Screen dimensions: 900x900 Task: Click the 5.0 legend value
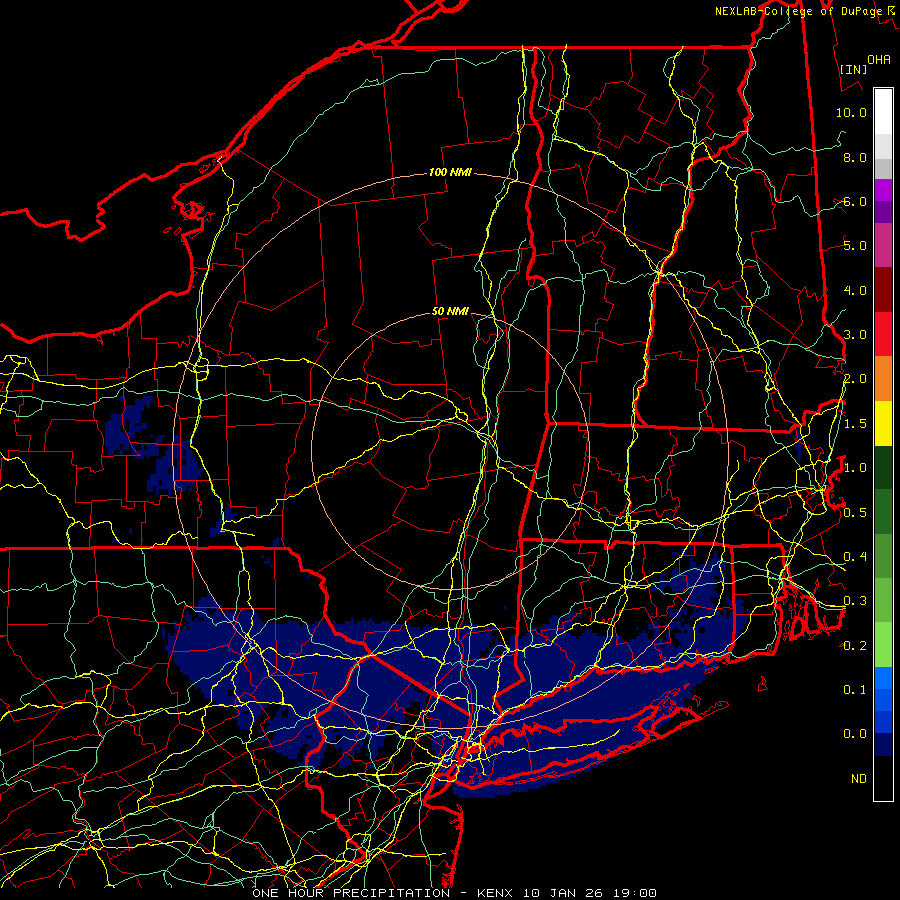(855, 246)
